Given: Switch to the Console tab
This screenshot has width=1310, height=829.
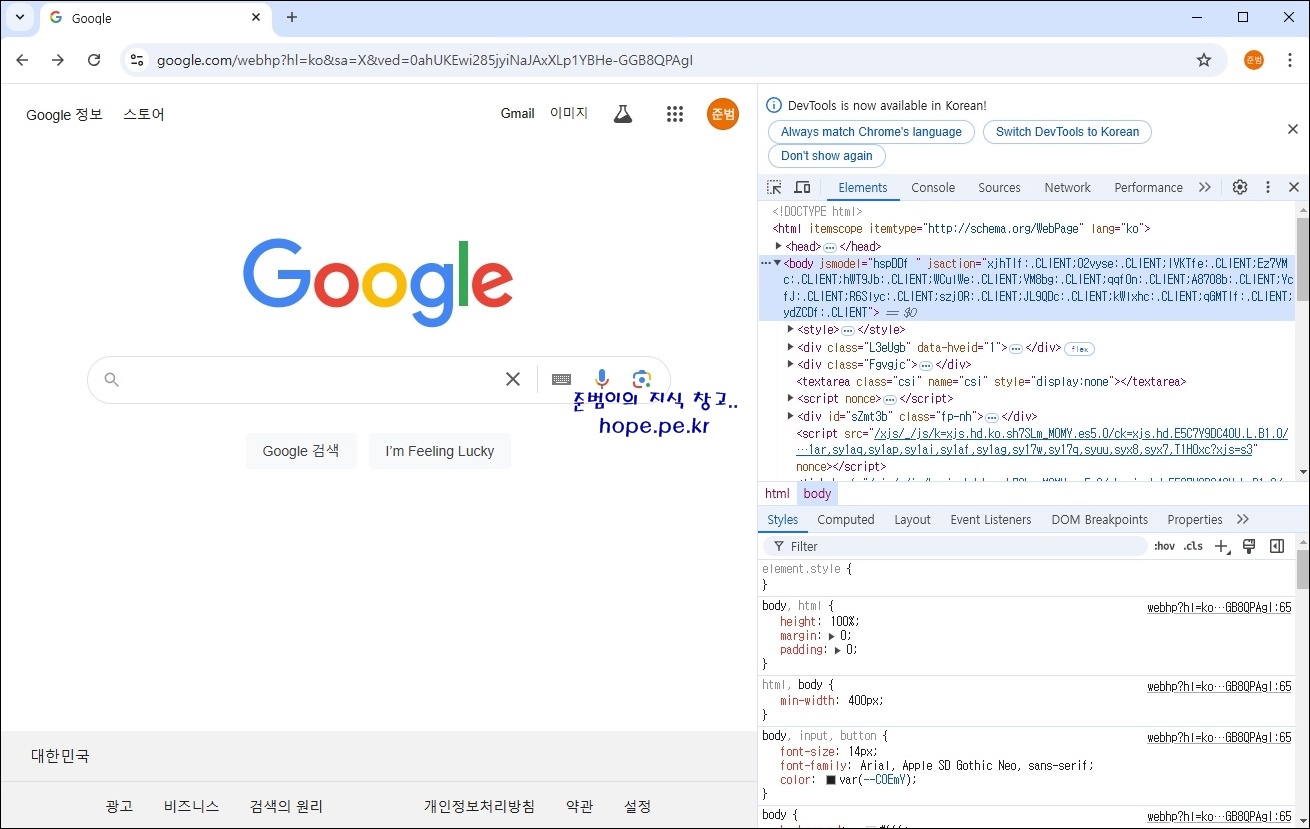Looking at the screenshot, I should [933, 187].
